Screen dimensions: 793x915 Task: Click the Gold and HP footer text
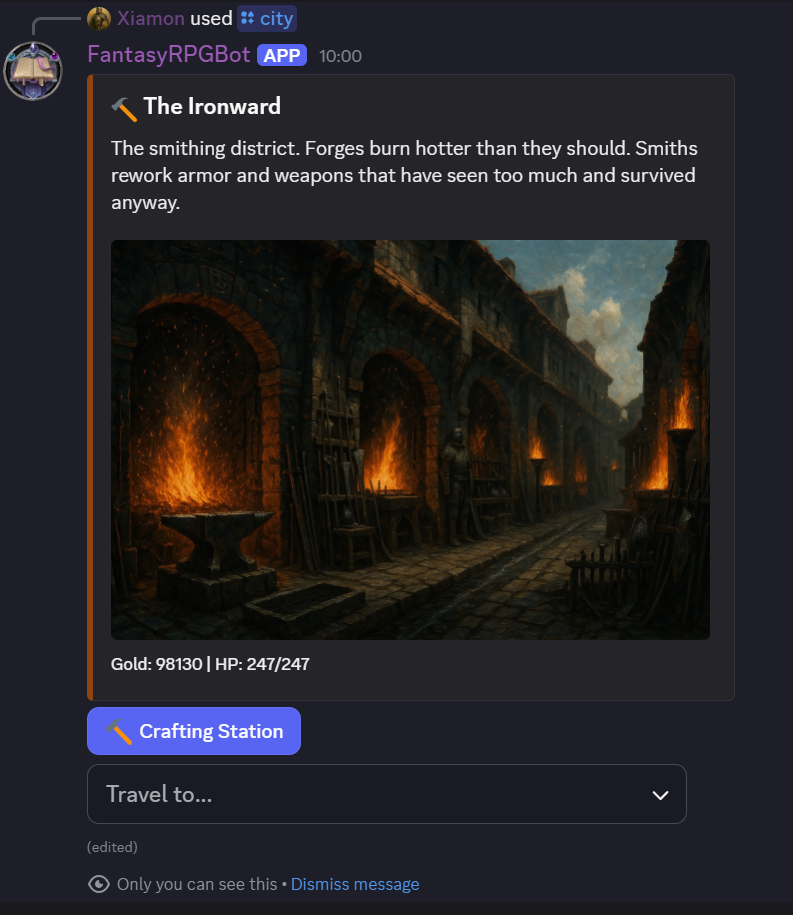coord(210,664)
